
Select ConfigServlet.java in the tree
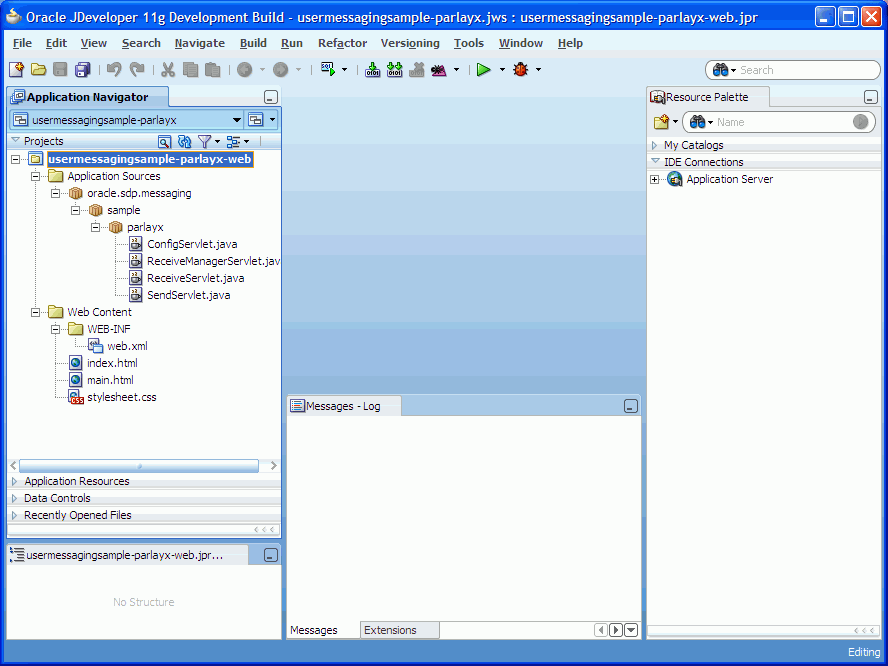192,244
